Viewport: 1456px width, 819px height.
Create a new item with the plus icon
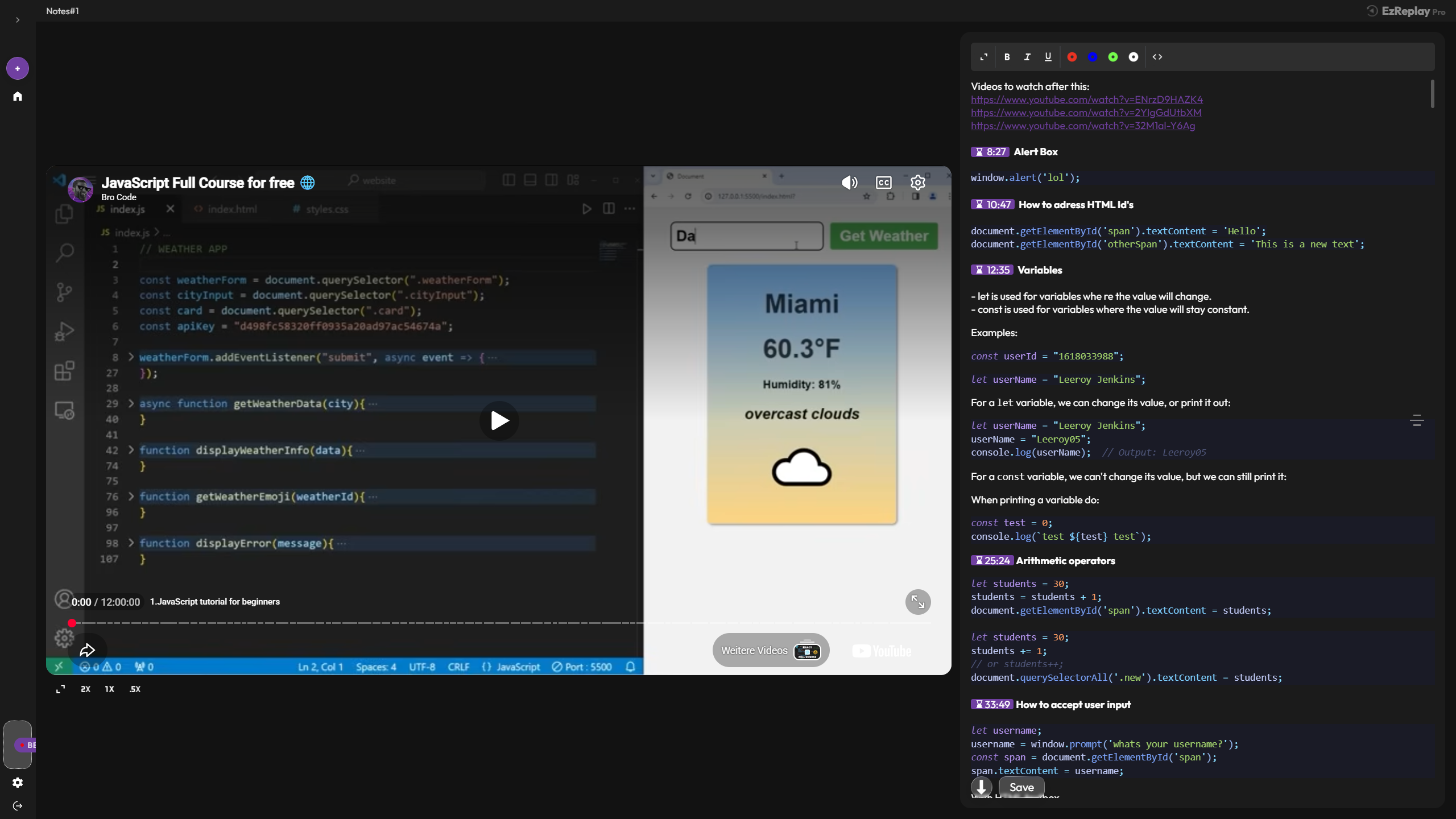[x=17, y=68]
